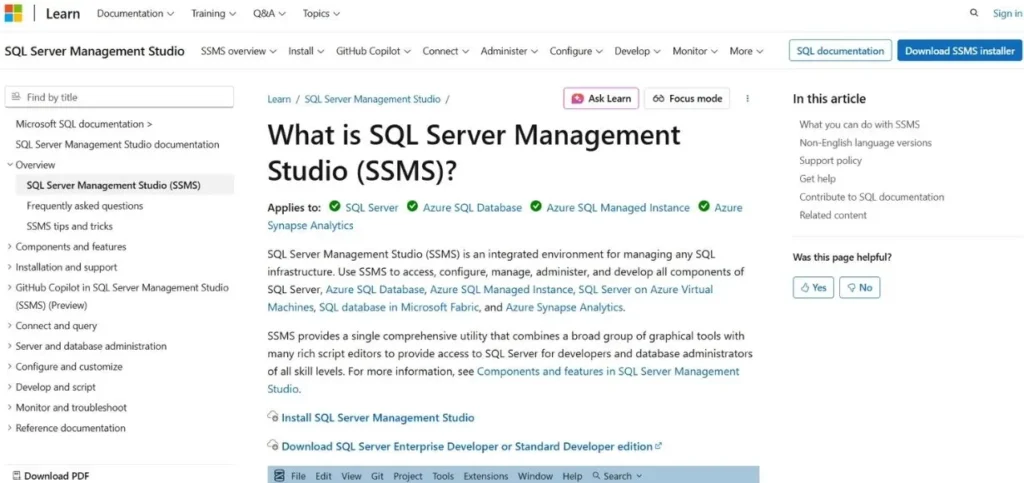
Task: Open Install menu in product nav
Action: click(x=306, y=51)
